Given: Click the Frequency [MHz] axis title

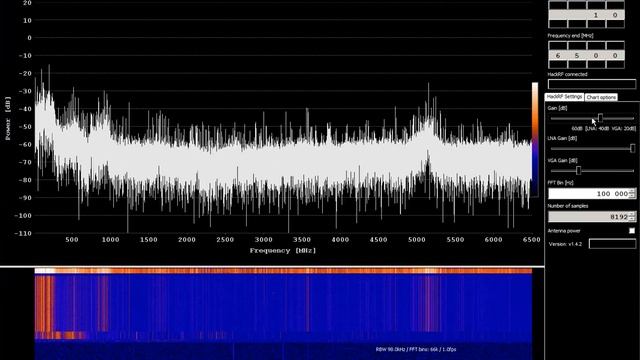Looking at the screenshot, I should pos(283,251).
